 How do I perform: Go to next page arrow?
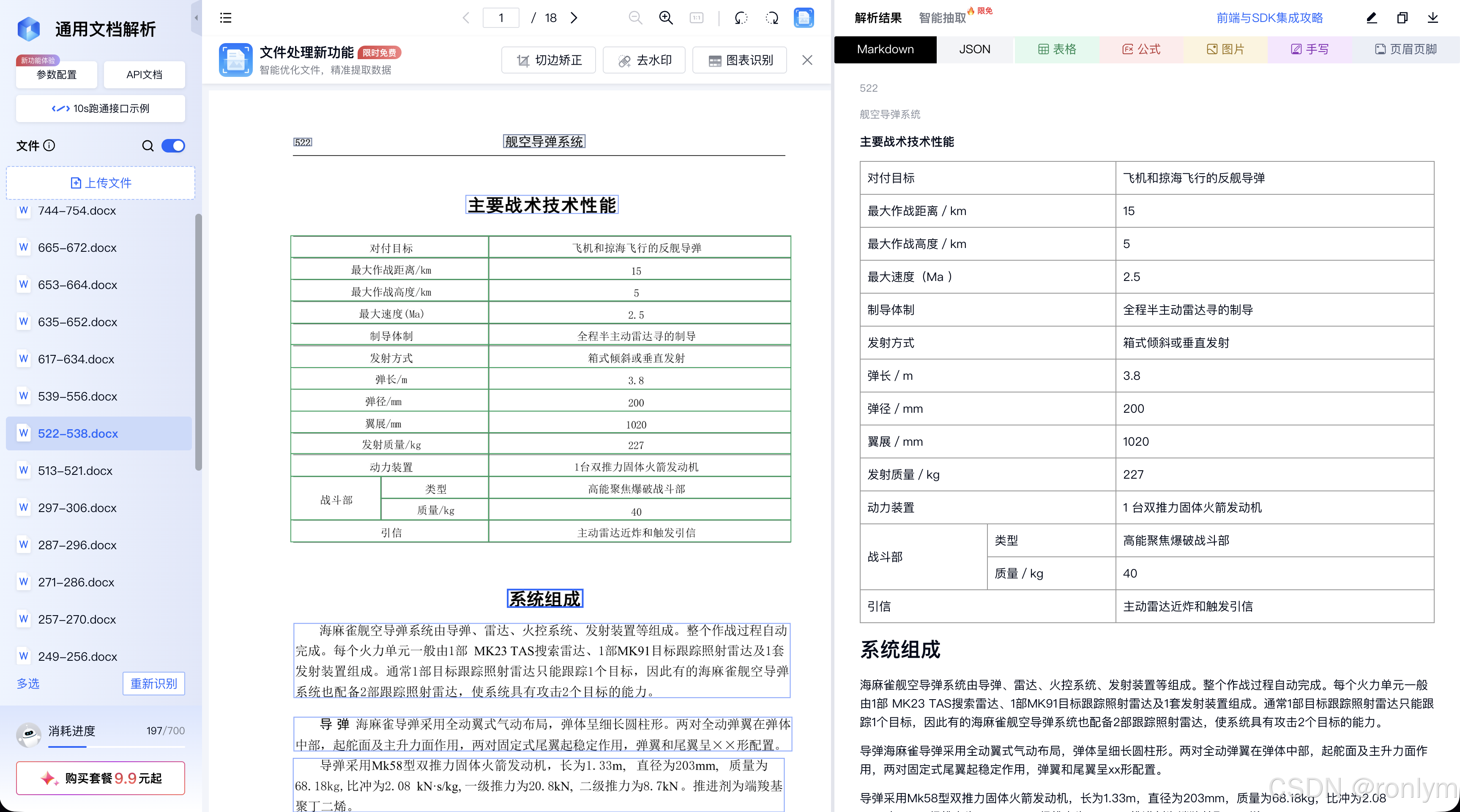click(x=574, y=18)
